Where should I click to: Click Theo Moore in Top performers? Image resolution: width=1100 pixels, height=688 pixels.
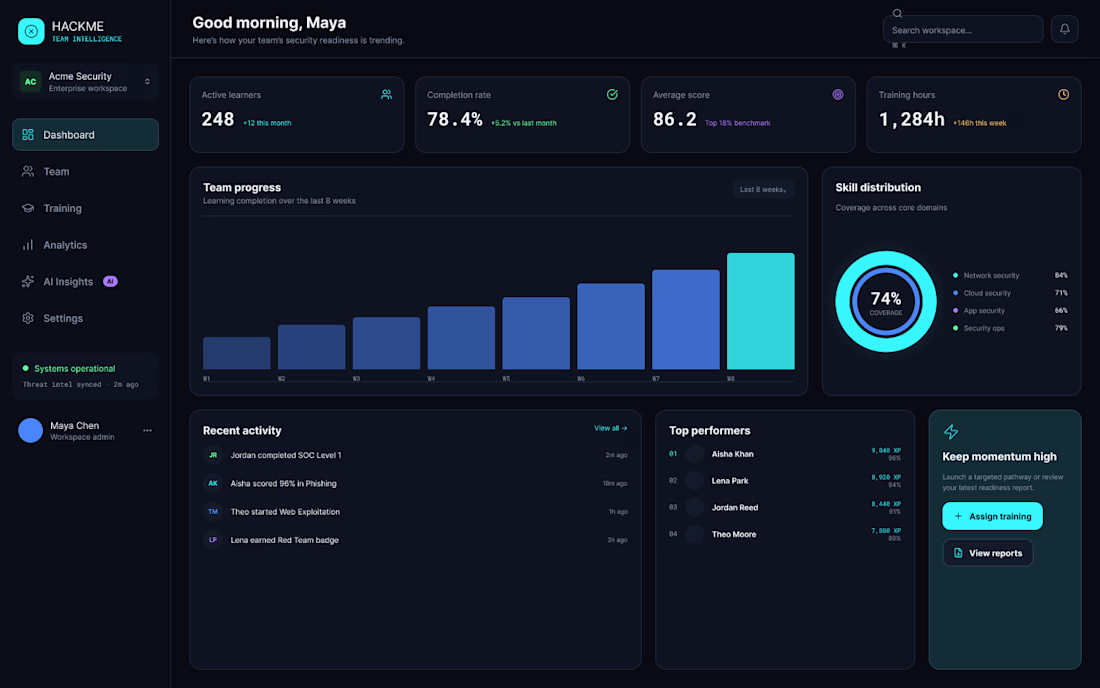click(784, 534)
